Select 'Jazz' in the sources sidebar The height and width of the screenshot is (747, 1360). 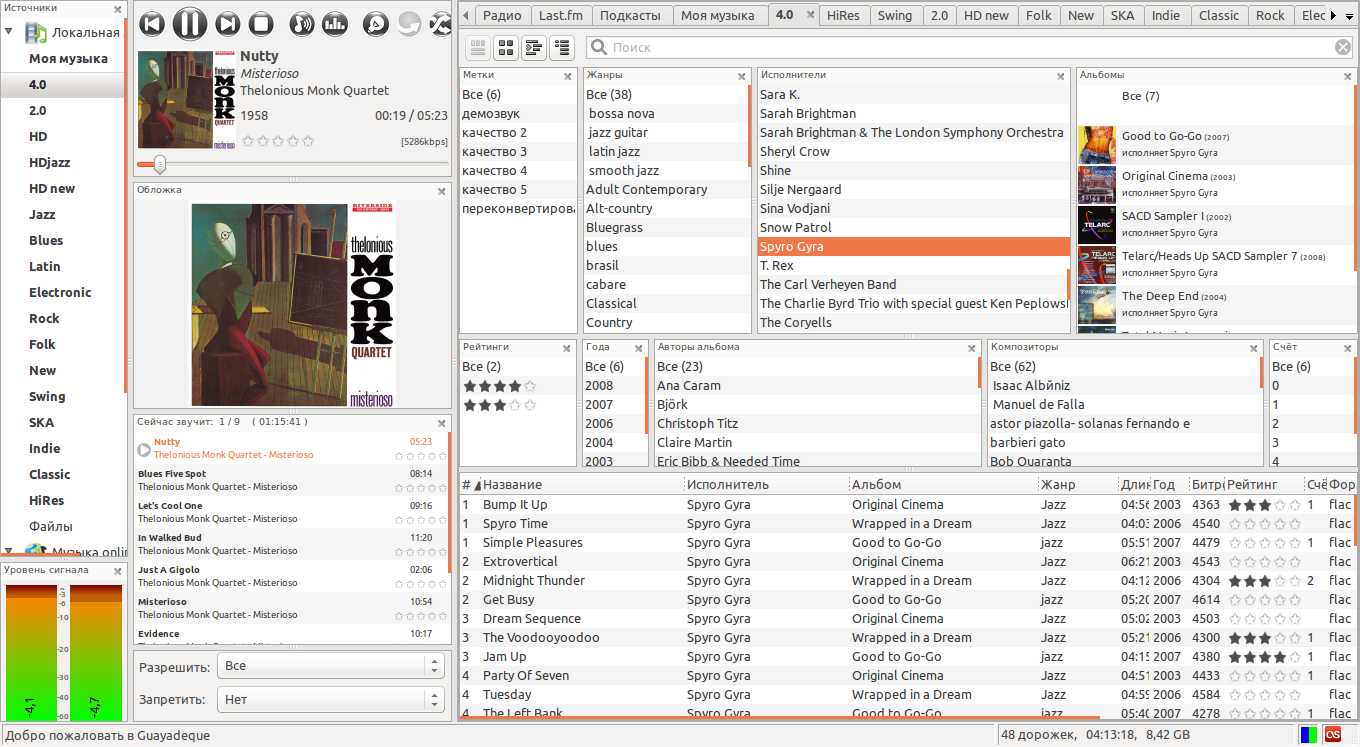[42, 214]
